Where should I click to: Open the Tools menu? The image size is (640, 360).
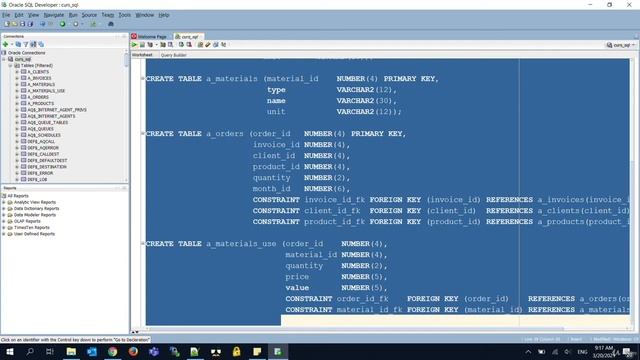click(x=124, y=15)
